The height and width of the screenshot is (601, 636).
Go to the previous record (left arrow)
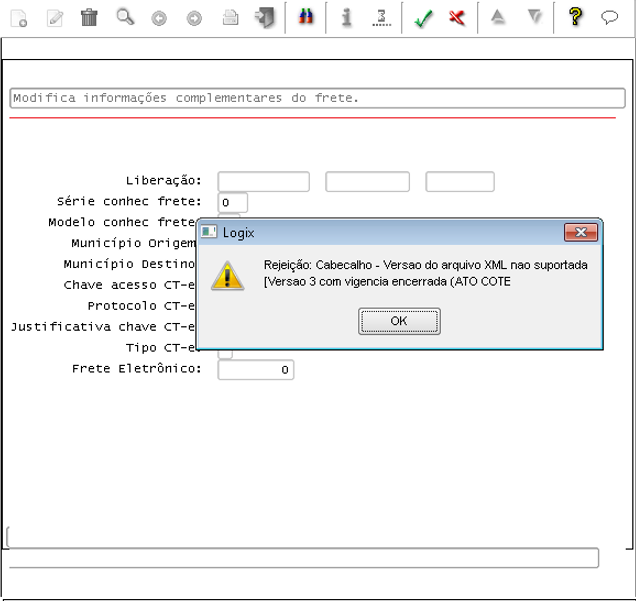(x=159, y=18)
